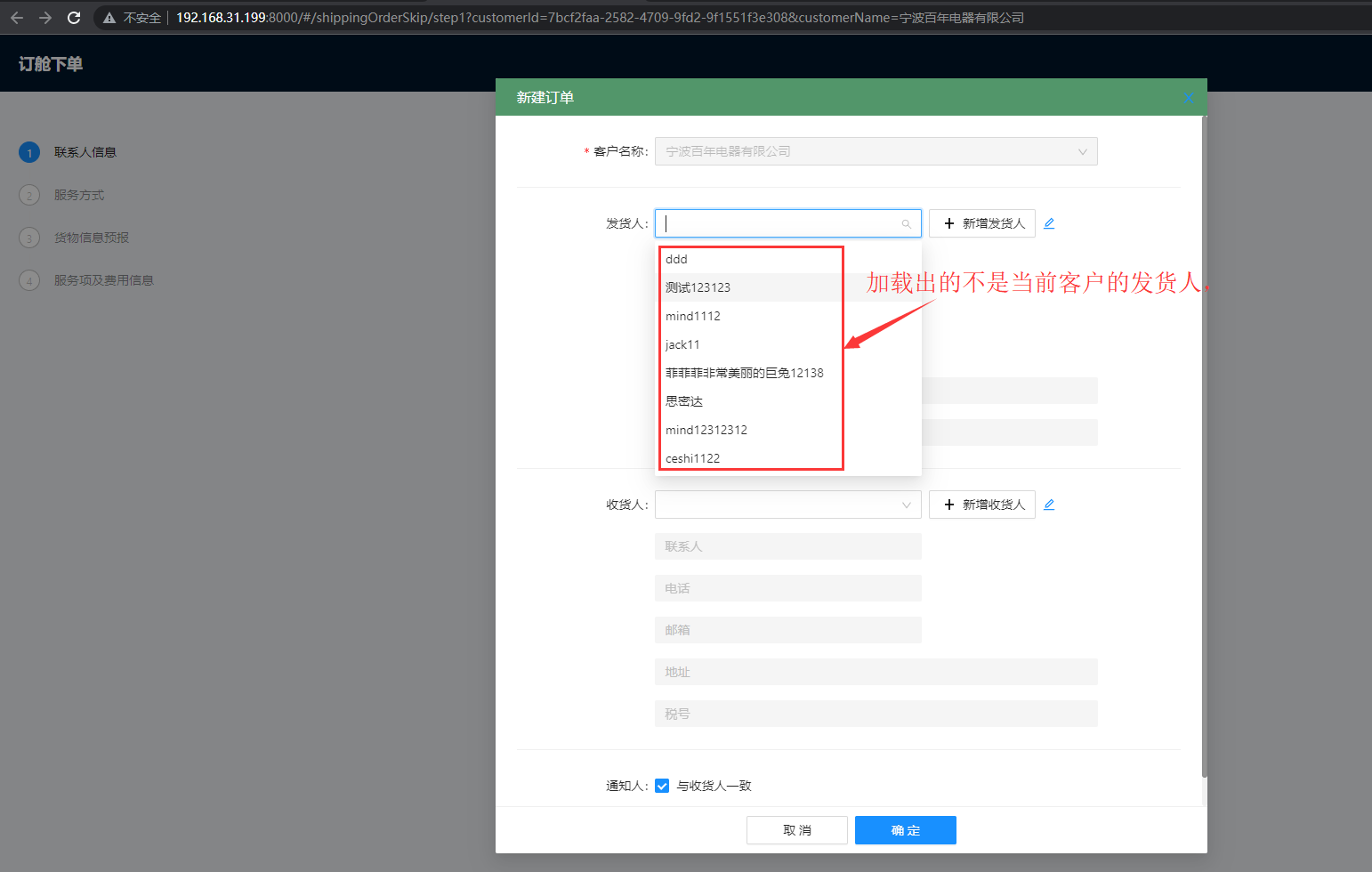
Task: Choose '测试123123' in the dropdown list
Action: click(698, 287)
